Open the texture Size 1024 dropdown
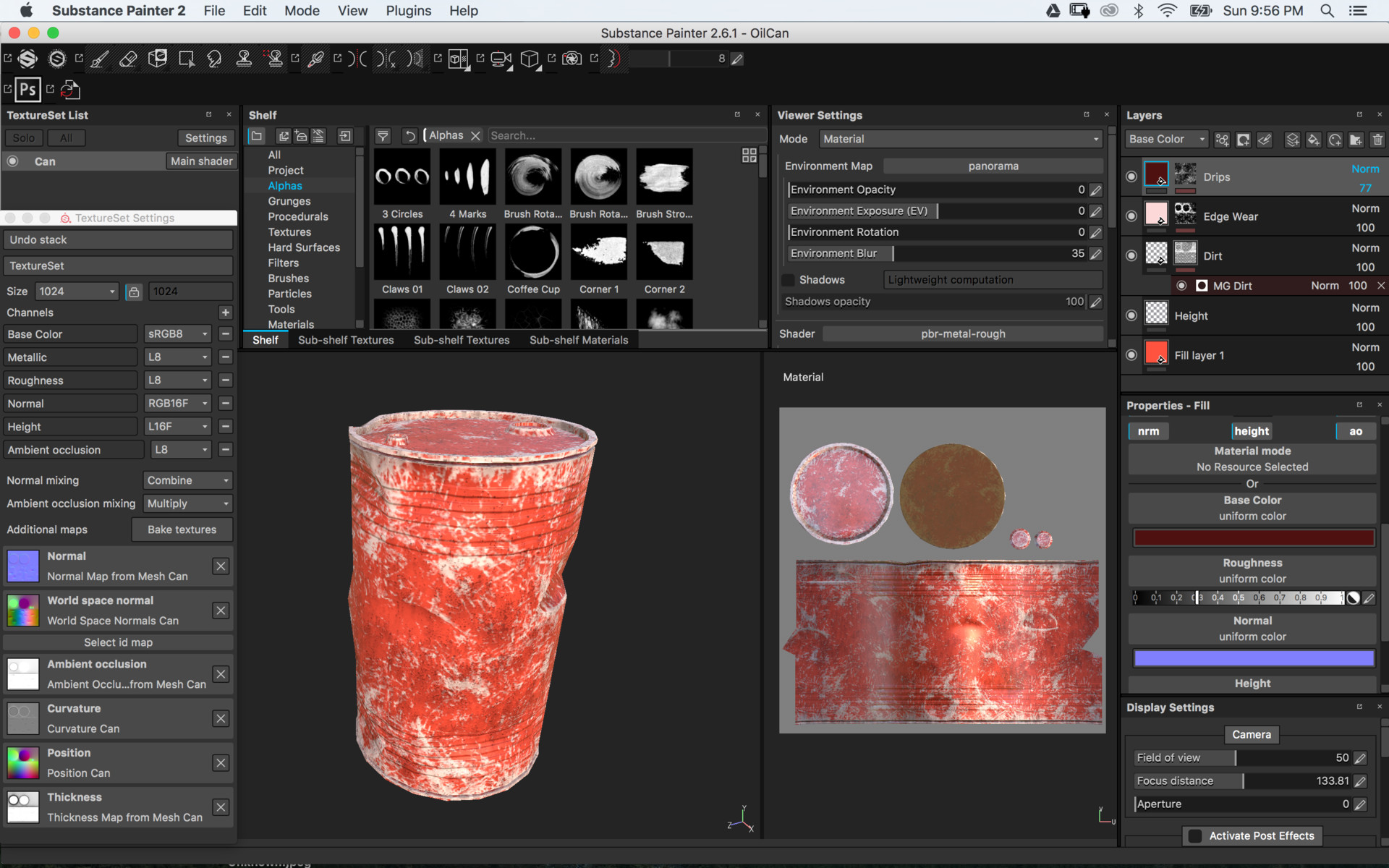Viewport: 1389px width, 868px height. (77, 292)
